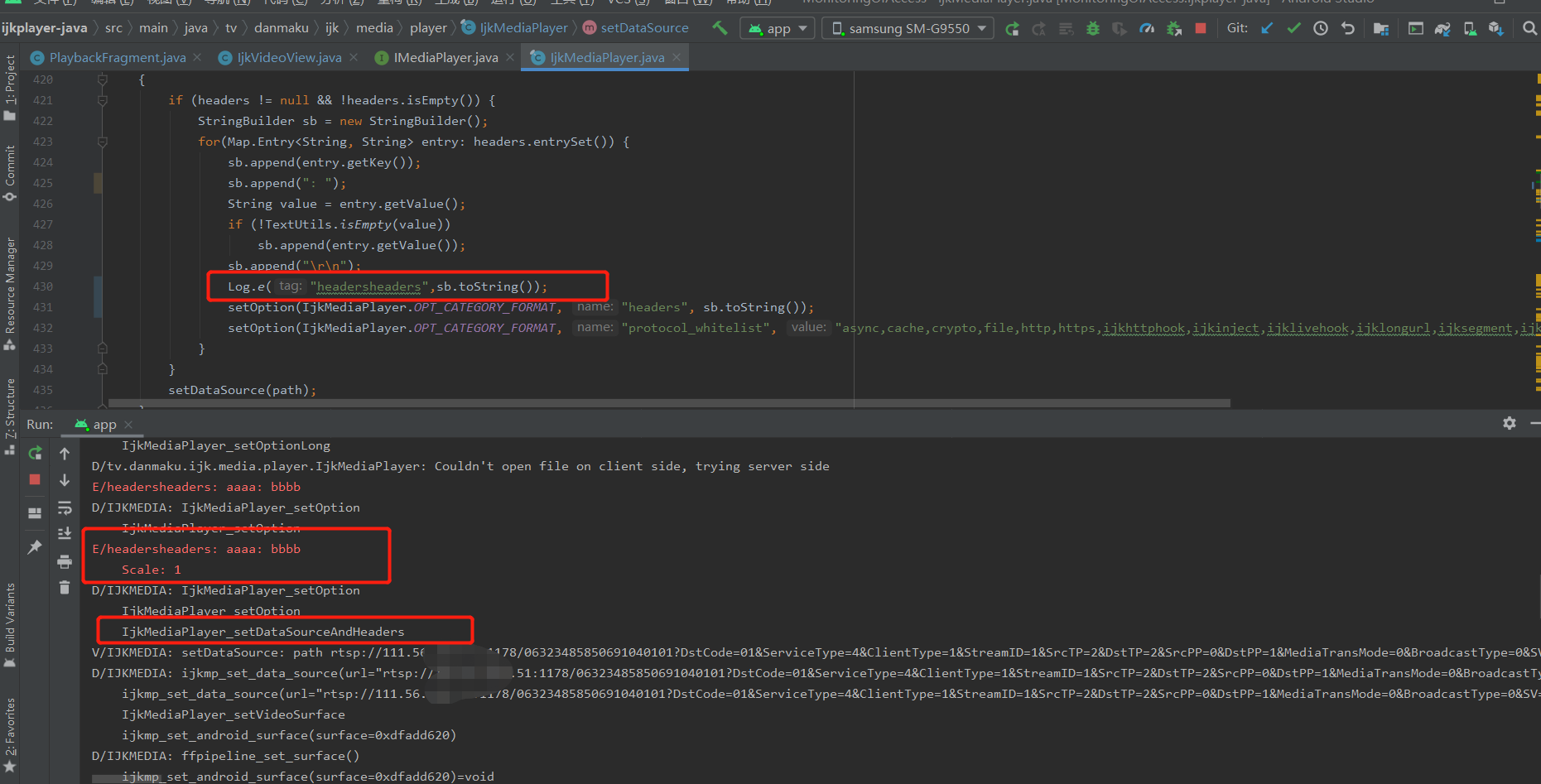
Task: Click the Search Everywhere magnifier
Action: pos(1529,28)
